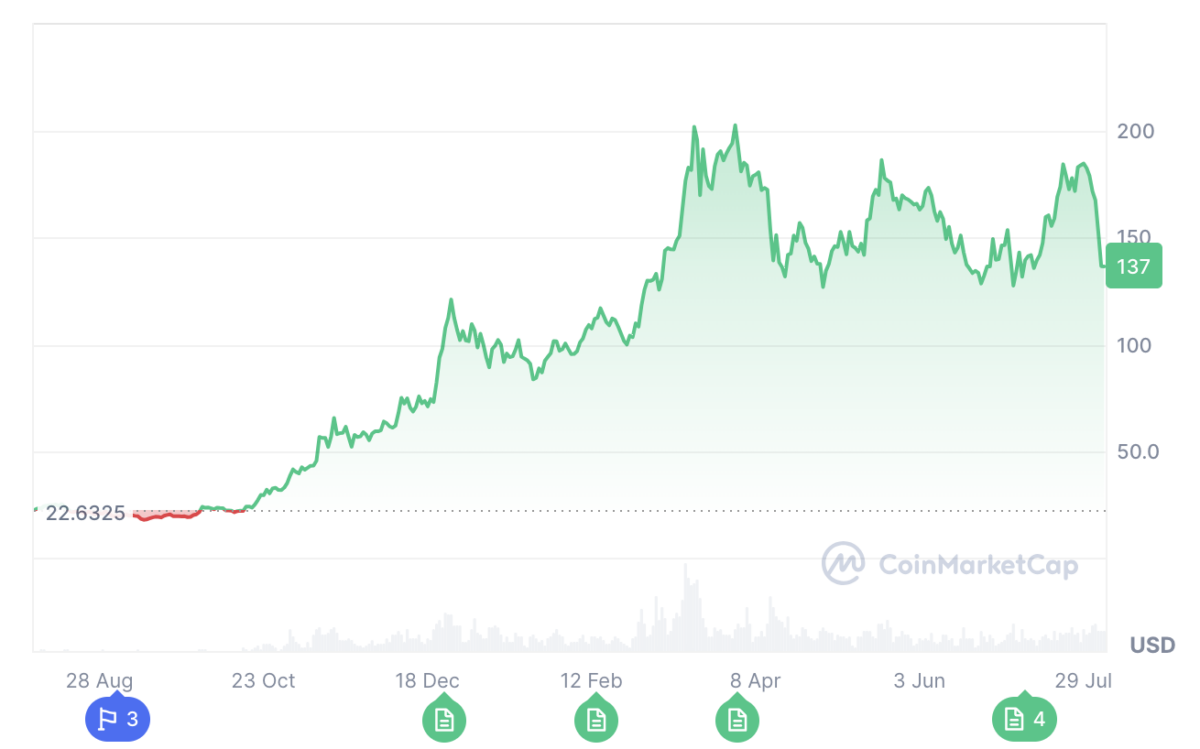Select the 3 Jun date label
This screenshot has width=1200, height=749.
[x=919, y=681]
